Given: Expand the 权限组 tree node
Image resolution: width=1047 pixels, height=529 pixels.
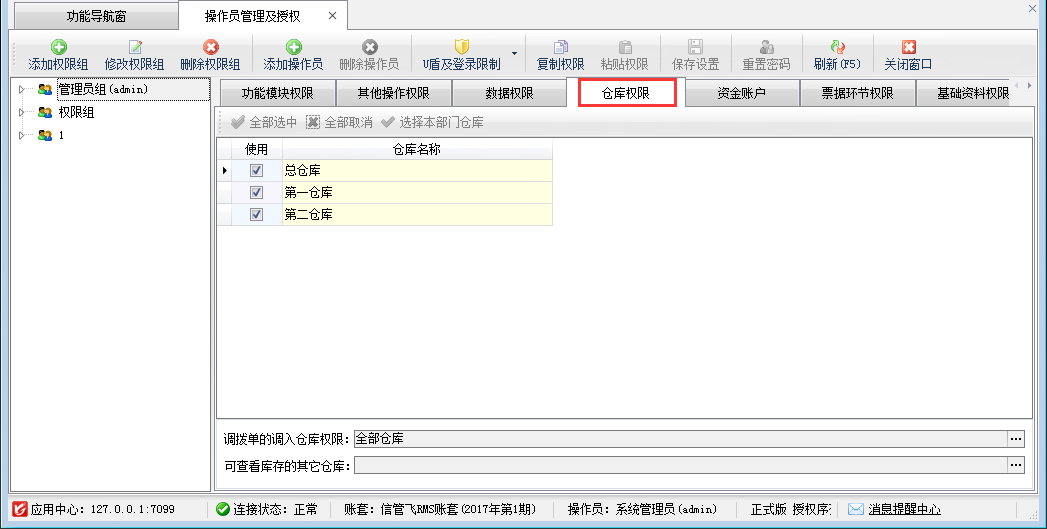Looking at the screenshot, I should [22, 113].
